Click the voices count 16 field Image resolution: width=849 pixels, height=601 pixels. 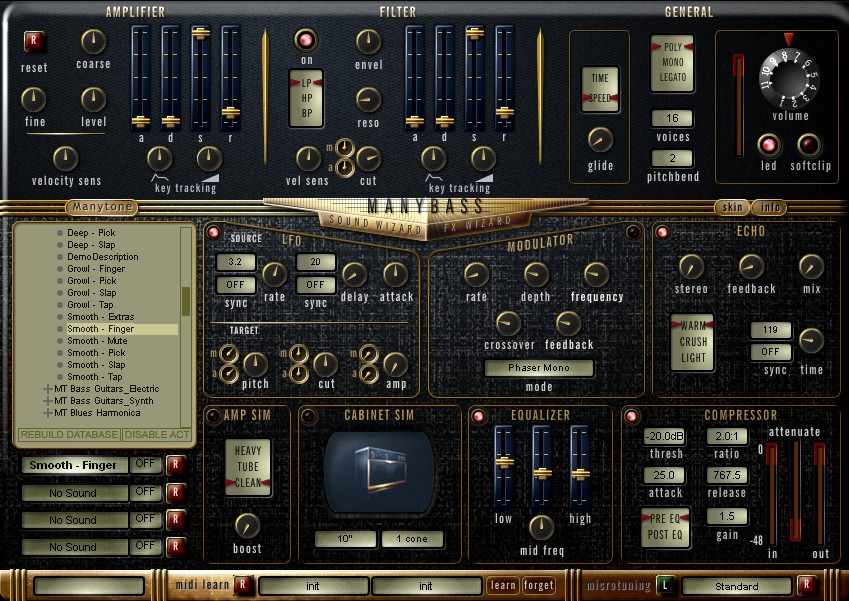[672, 118]
